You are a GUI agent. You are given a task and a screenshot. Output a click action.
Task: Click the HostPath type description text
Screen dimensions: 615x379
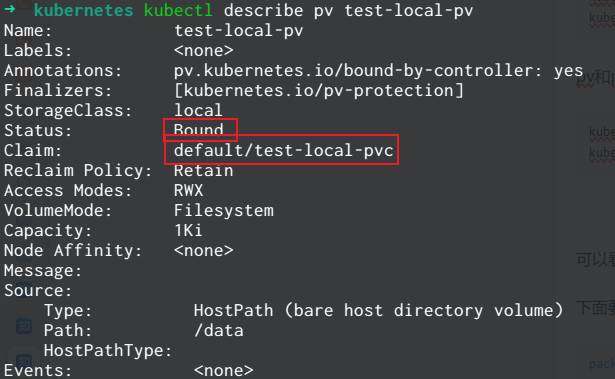pyautogui.click(x=378, y=310)
